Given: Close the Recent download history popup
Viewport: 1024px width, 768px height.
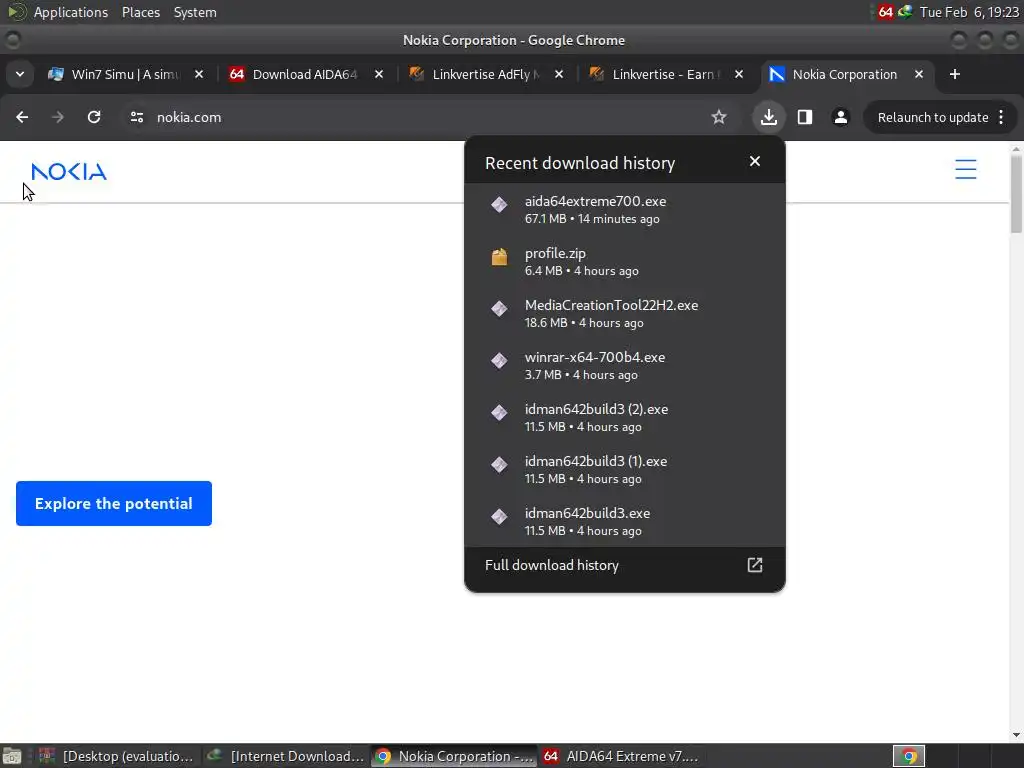Looking at the screenshot, I should [754, 161].
